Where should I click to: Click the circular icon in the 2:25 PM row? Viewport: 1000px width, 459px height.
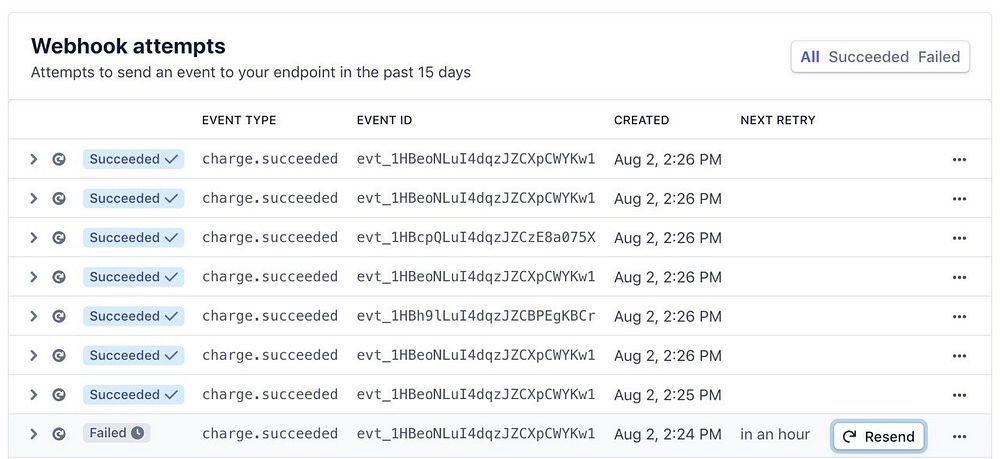click(x=59, y=395)
